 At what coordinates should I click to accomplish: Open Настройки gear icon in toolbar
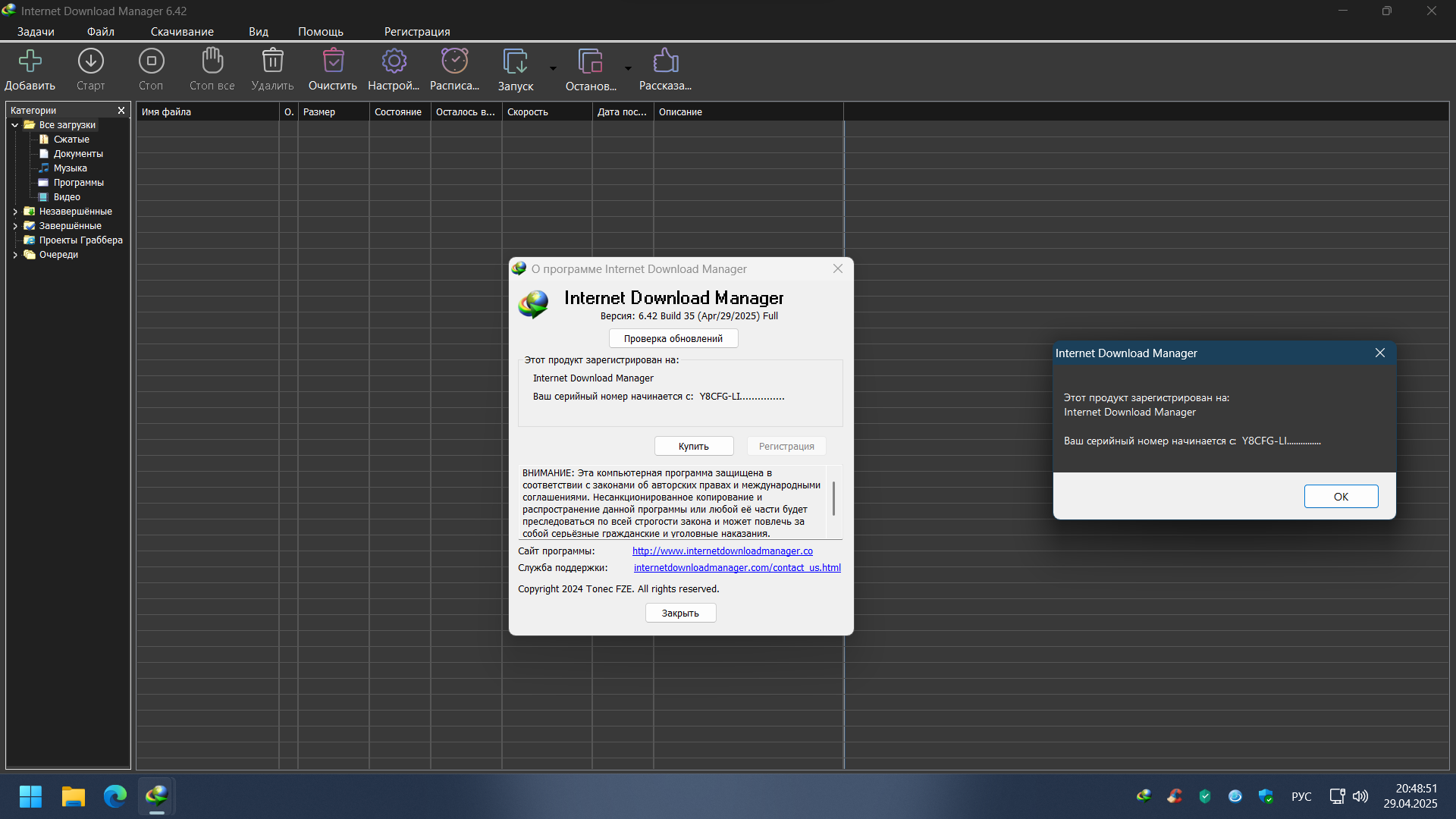[394, 61]
